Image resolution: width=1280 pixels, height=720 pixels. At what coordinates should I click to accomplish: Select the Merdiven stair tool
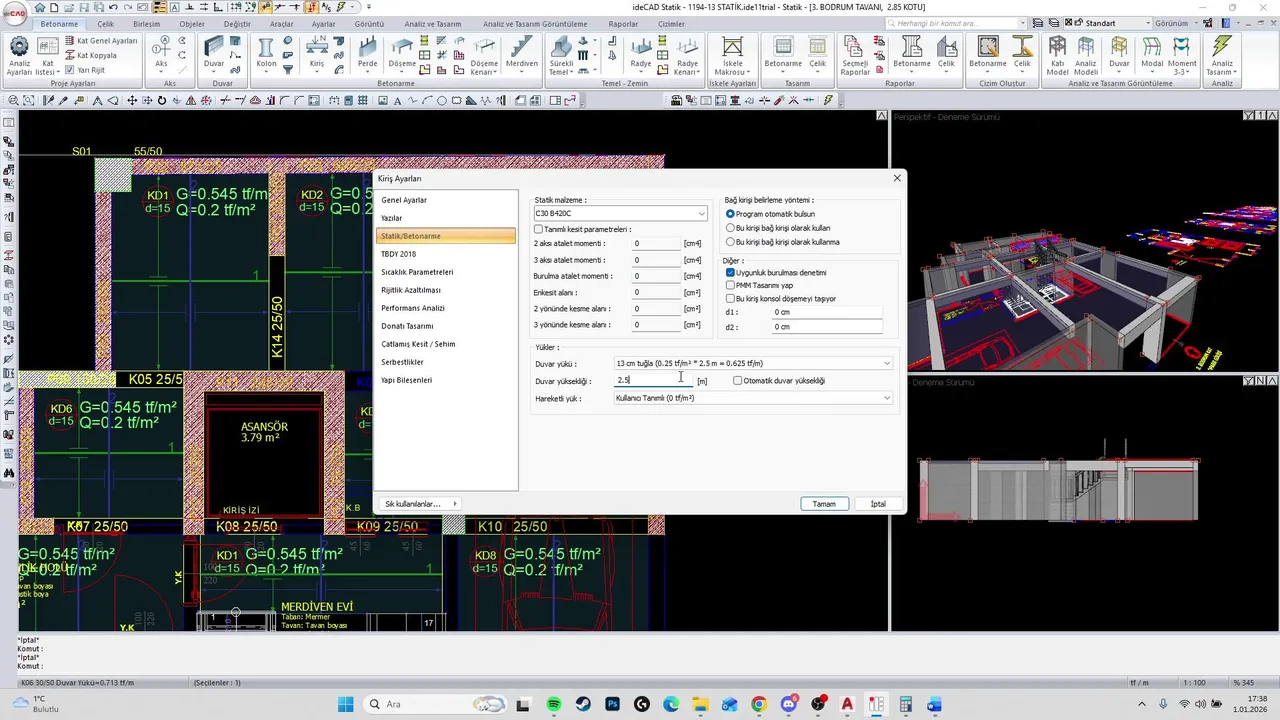point(521,54)
